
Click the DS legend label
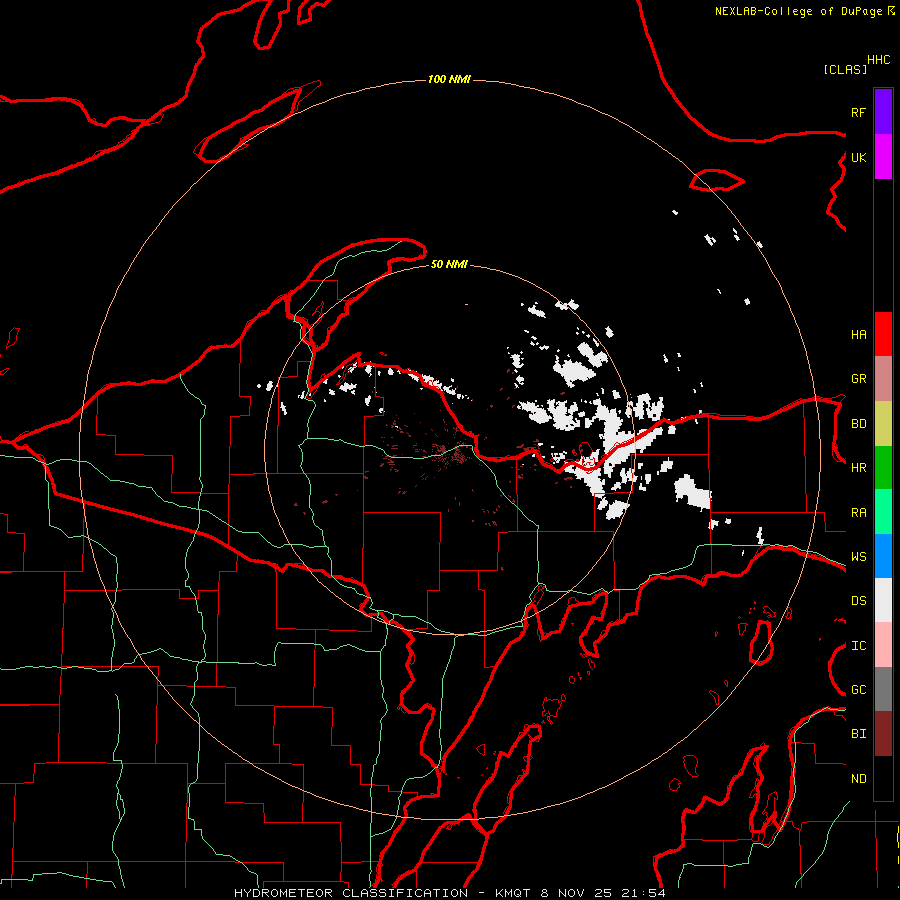(858, 601)
